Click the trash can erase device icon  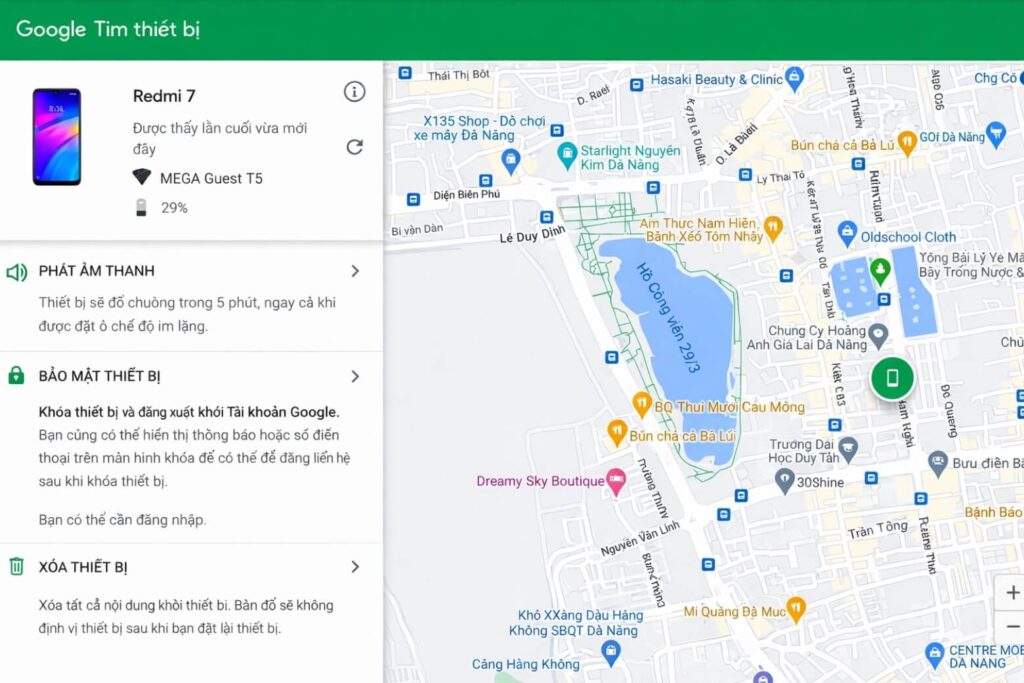17,567
